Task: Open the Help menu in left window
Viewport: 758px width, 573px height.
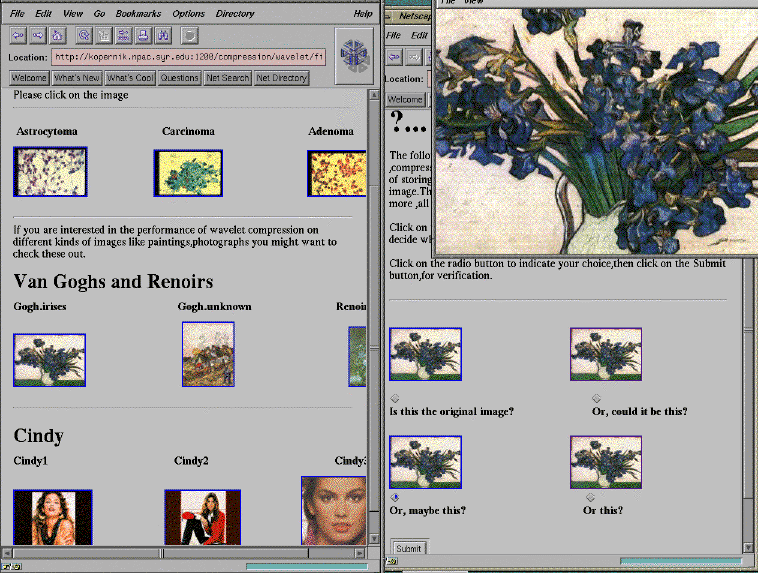Action: tap(363, 14)
